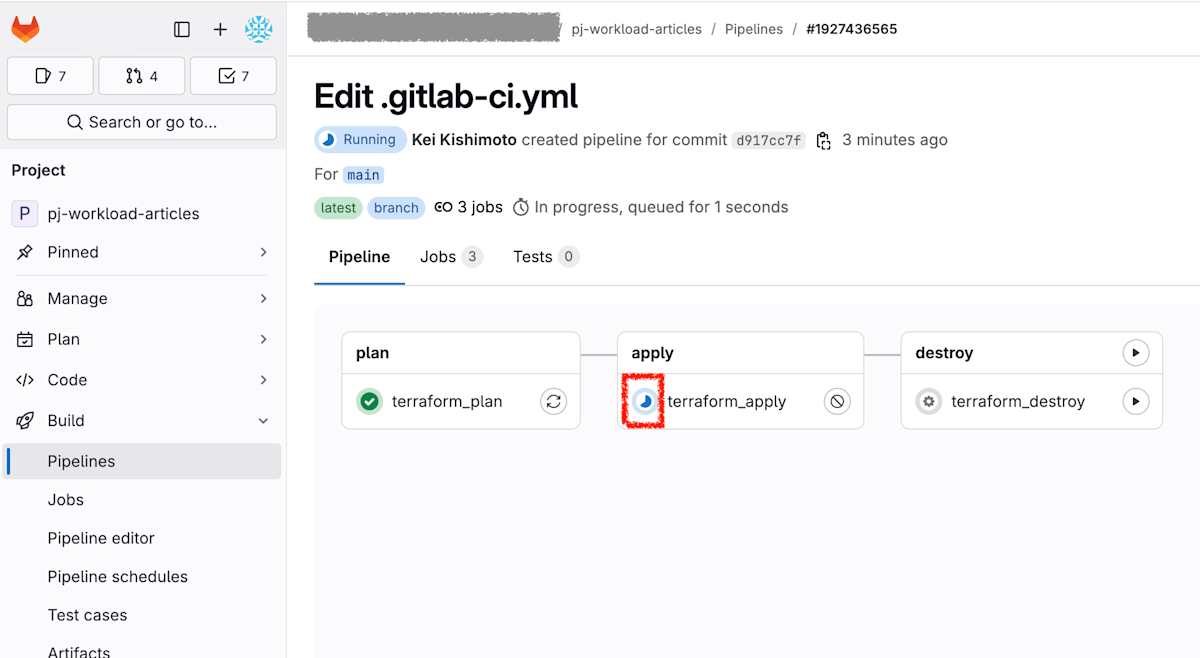The width and height of the screenshot is (1200, 658).
Task: Click Pipelines breadcrumb link
Action: [754, 29]
